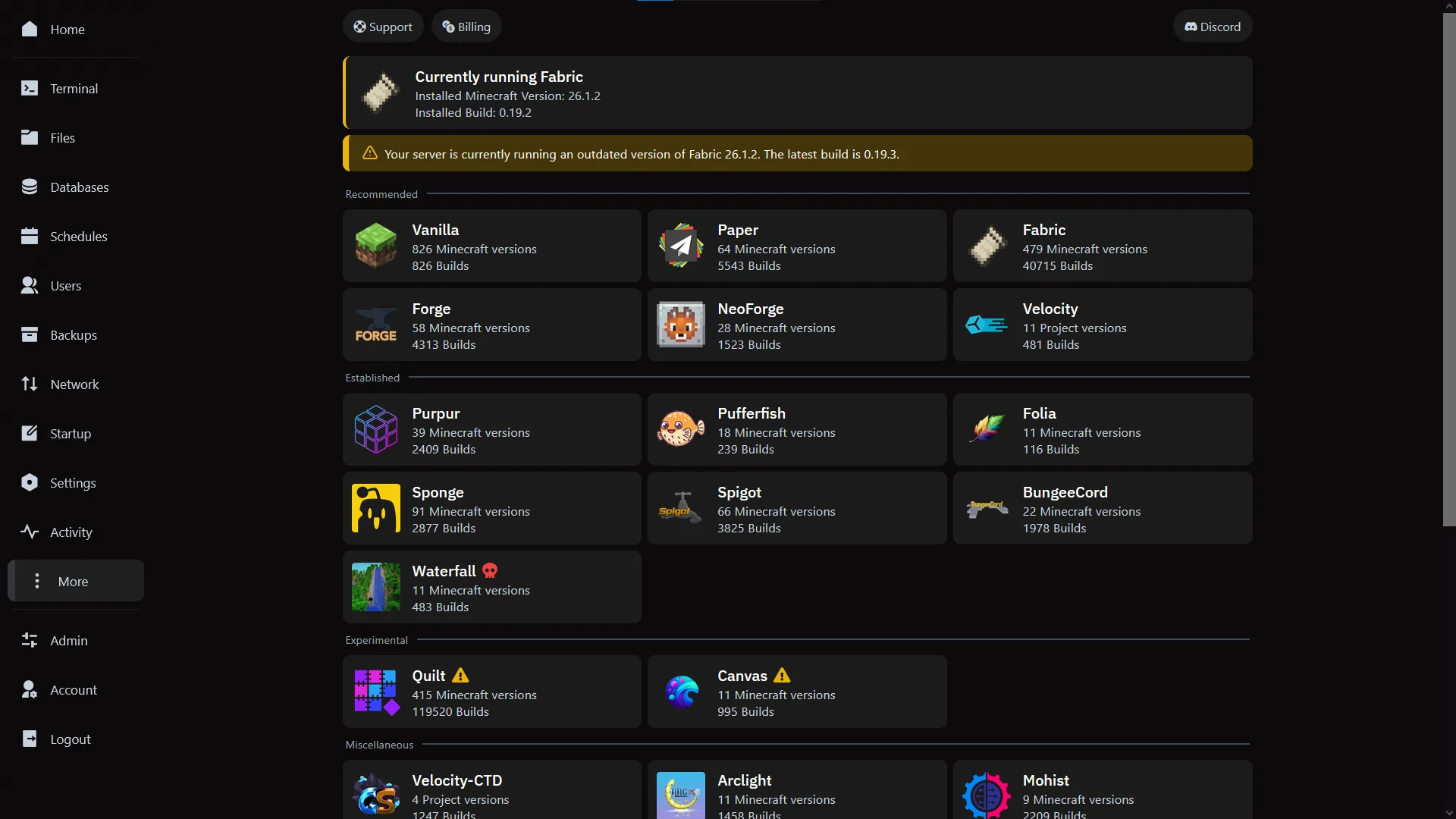Screen dimensions: 1456x819
Task: Click the Settings hexagon icon
Action: (30, 482)
